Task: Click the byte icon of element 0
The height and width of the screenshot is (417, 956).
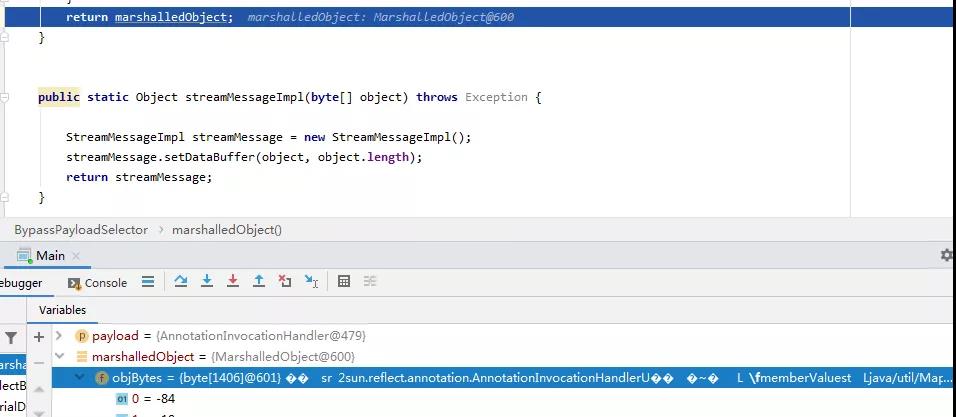Action: (122, 399)
